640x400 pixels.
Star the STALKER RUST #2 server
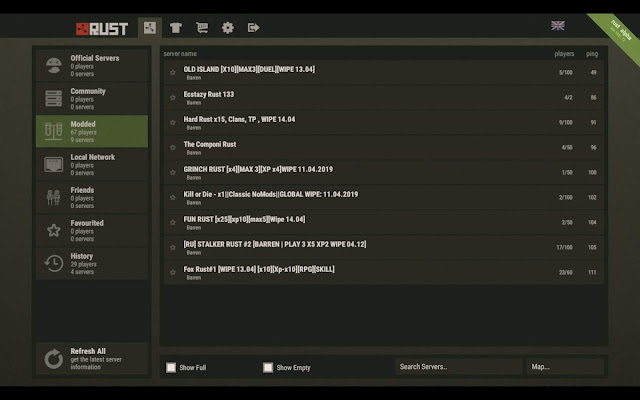coord(173,247)
